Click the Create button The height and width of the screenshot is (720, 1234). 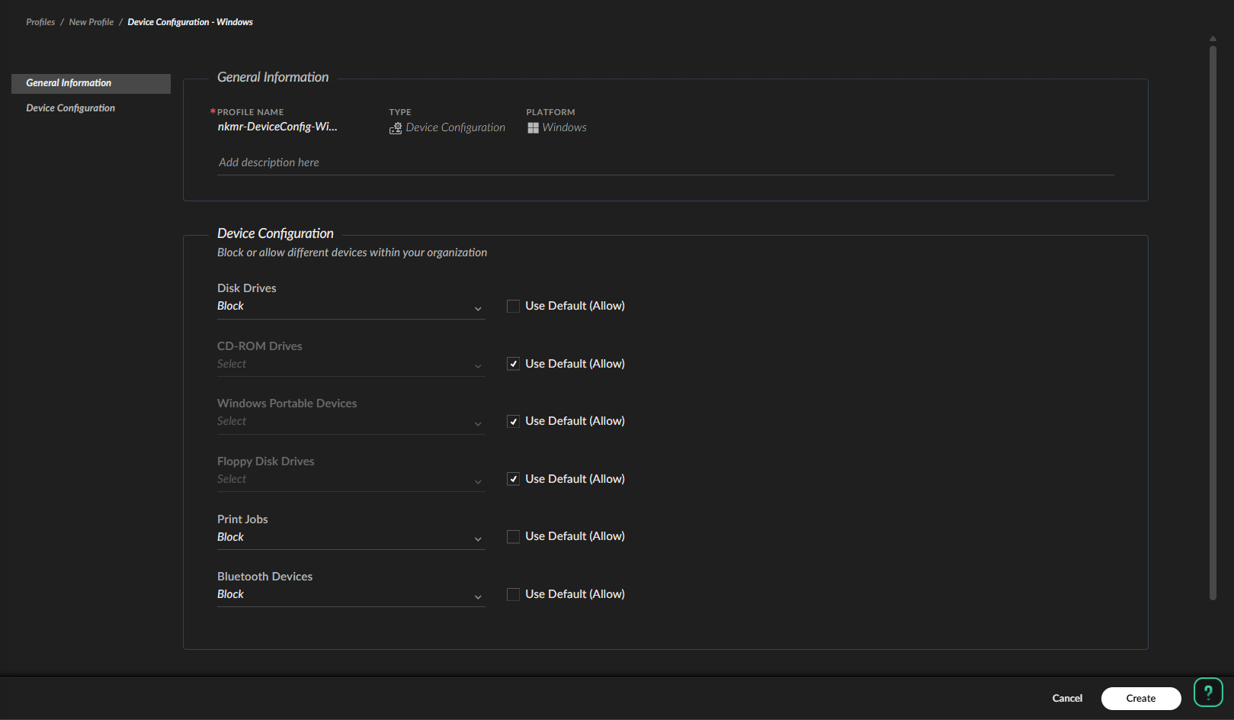point(1140,698)
